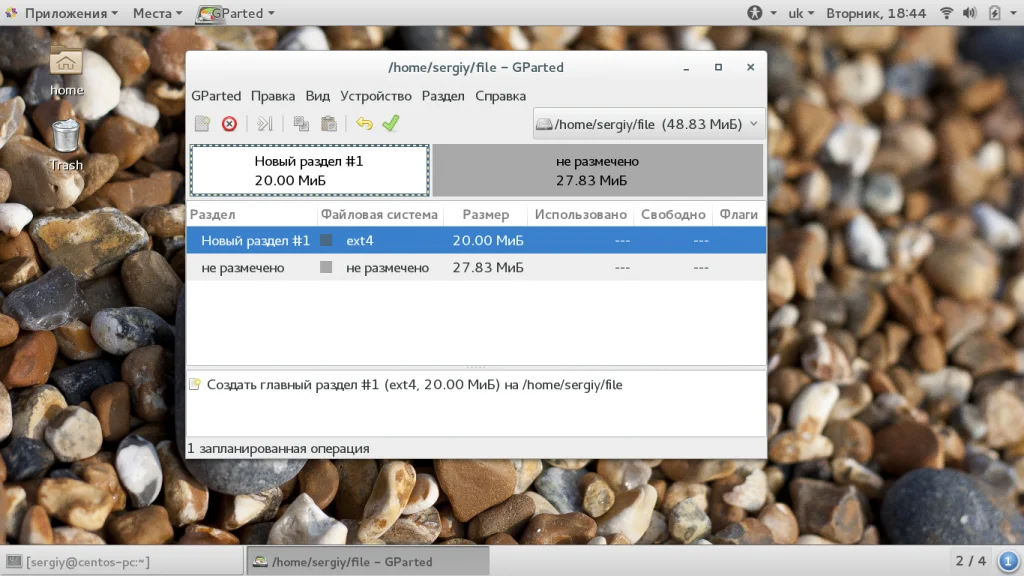Image resolution: width=1024 pixels, height=576 pixels.
Task: Click the ext4 filesystem cell
Action: (360, 240)
